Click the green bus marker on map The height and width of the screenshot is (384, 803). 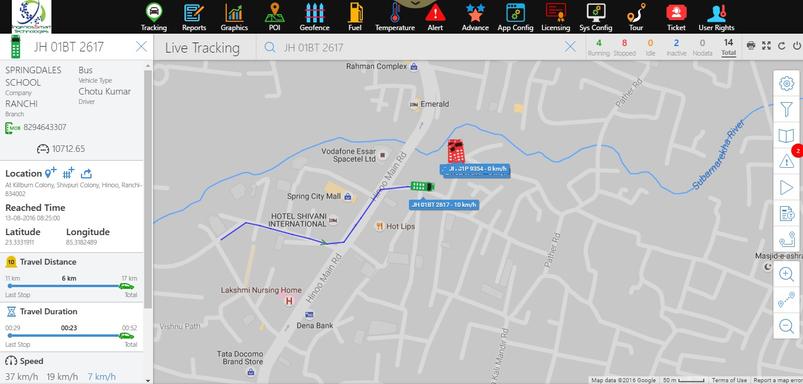pos(422,186)
